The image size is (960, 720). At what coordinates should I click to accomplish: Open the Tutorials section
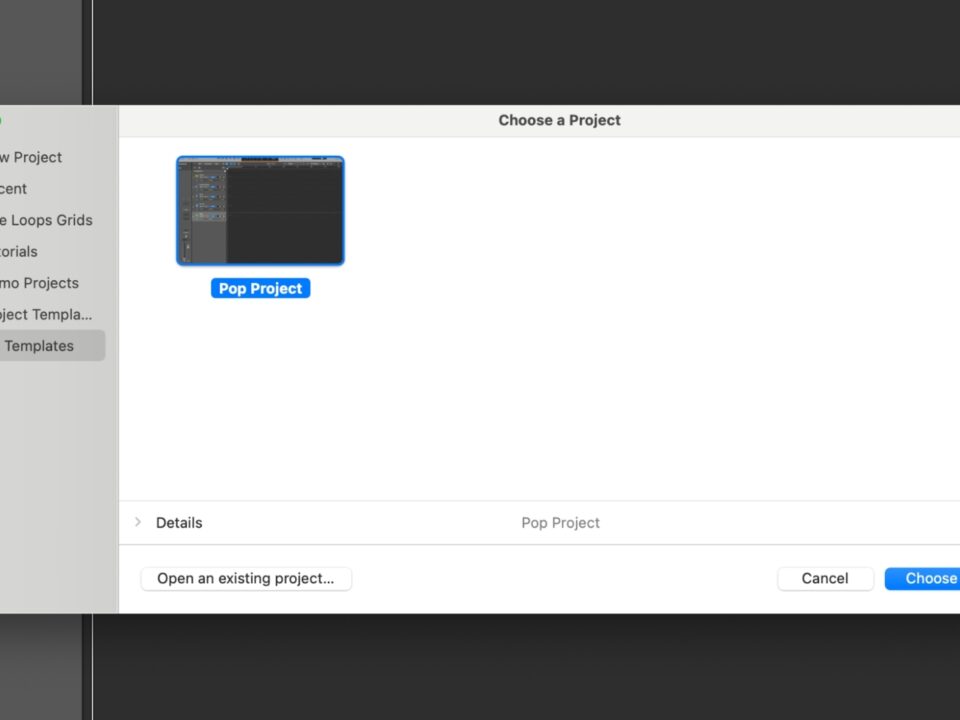pyautogui.click(x=19, y=252)
